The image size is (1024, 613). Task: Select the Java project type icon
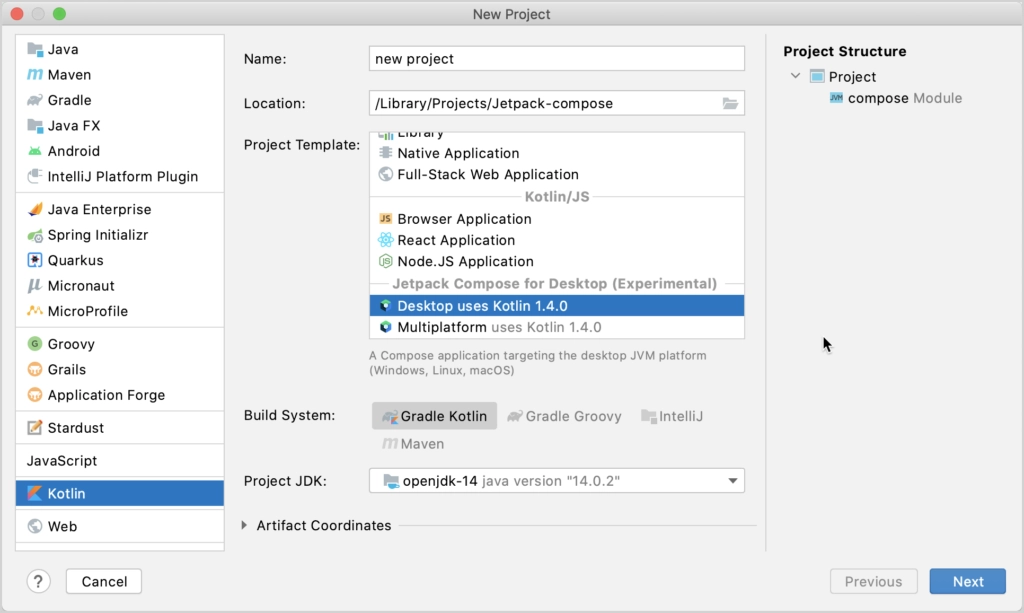tap(35, 49)
